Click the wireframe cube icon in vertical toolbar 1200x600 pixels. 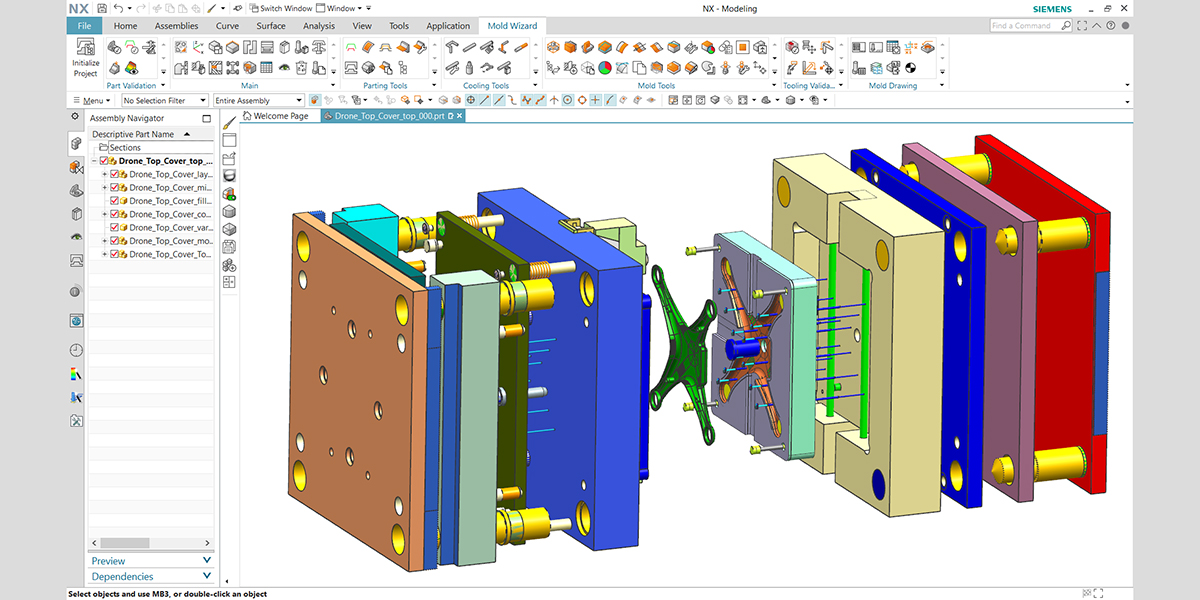point(229,229)
